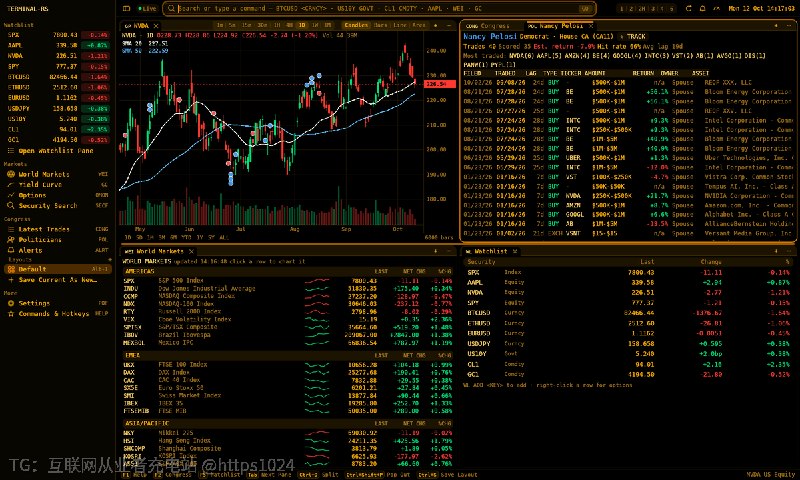Click the command search input field
The height and width of the screenshot is (480, 800).
[x=378, y=9]
